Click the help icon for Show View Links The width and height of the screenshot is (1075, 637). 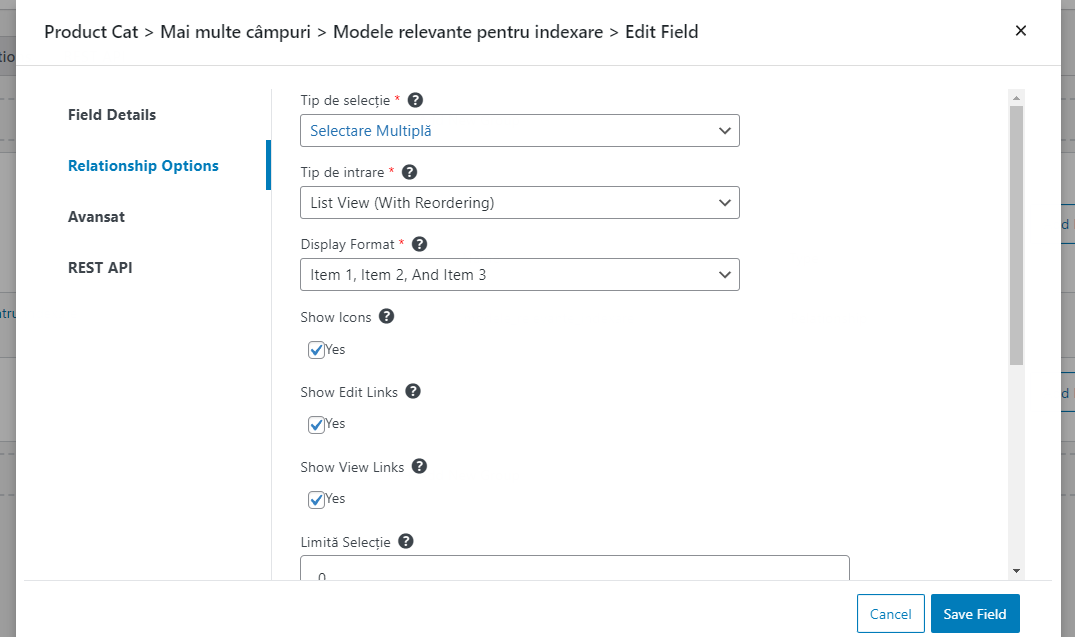(x=419, y=466)
